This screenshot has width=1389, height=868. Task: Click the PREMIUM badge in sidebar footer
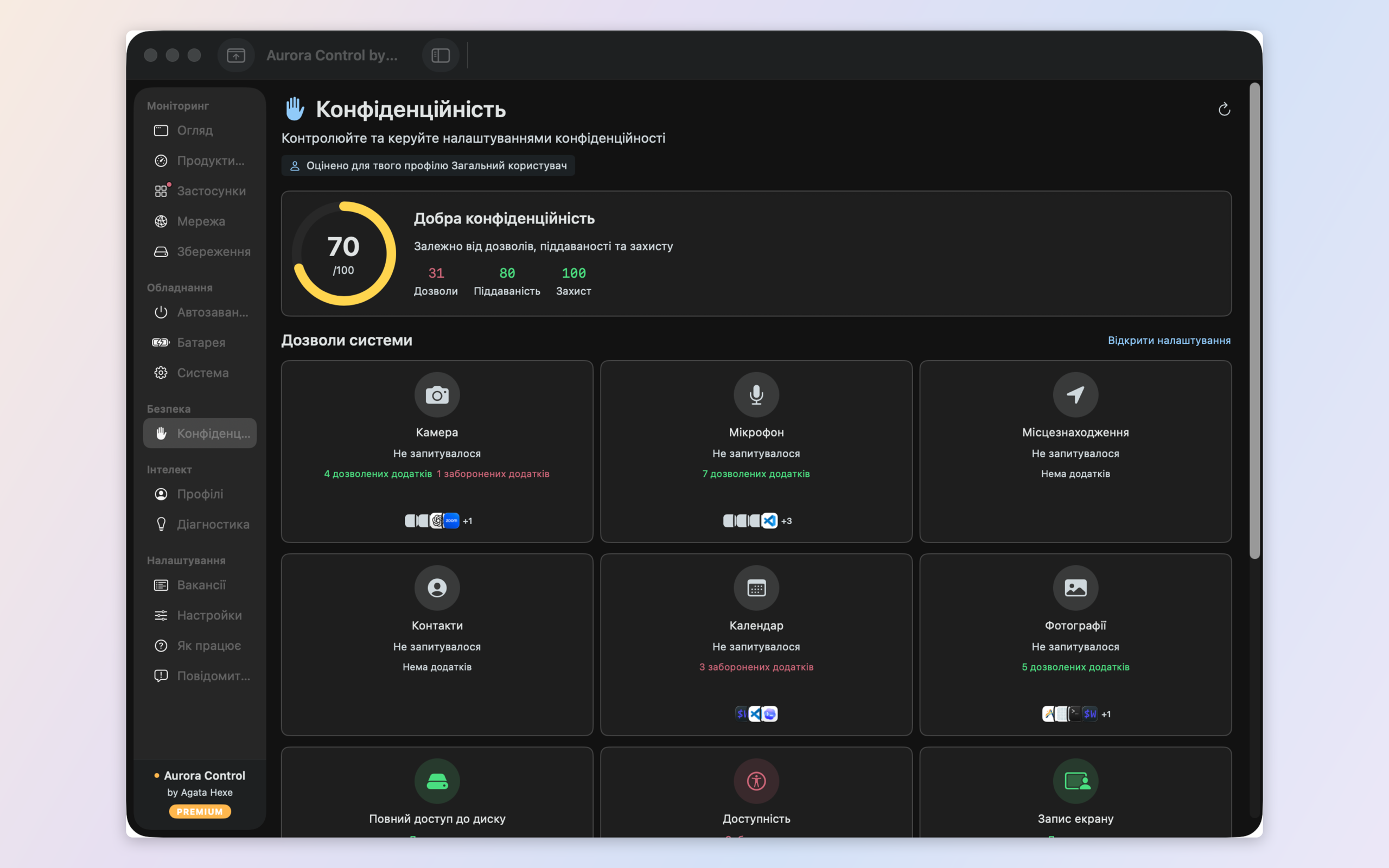click(200, 812)
